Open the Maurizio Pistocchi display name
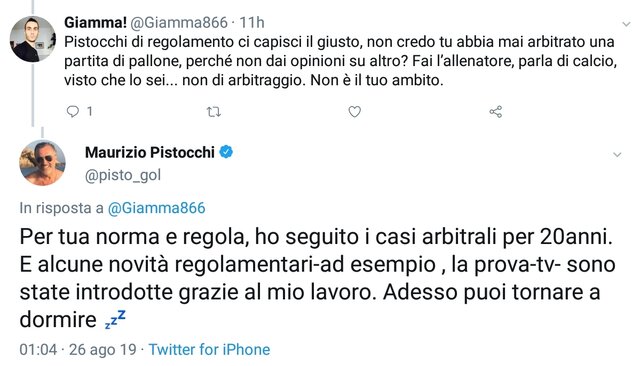Viewport: 640px width, 366px height. coord(150,152)
